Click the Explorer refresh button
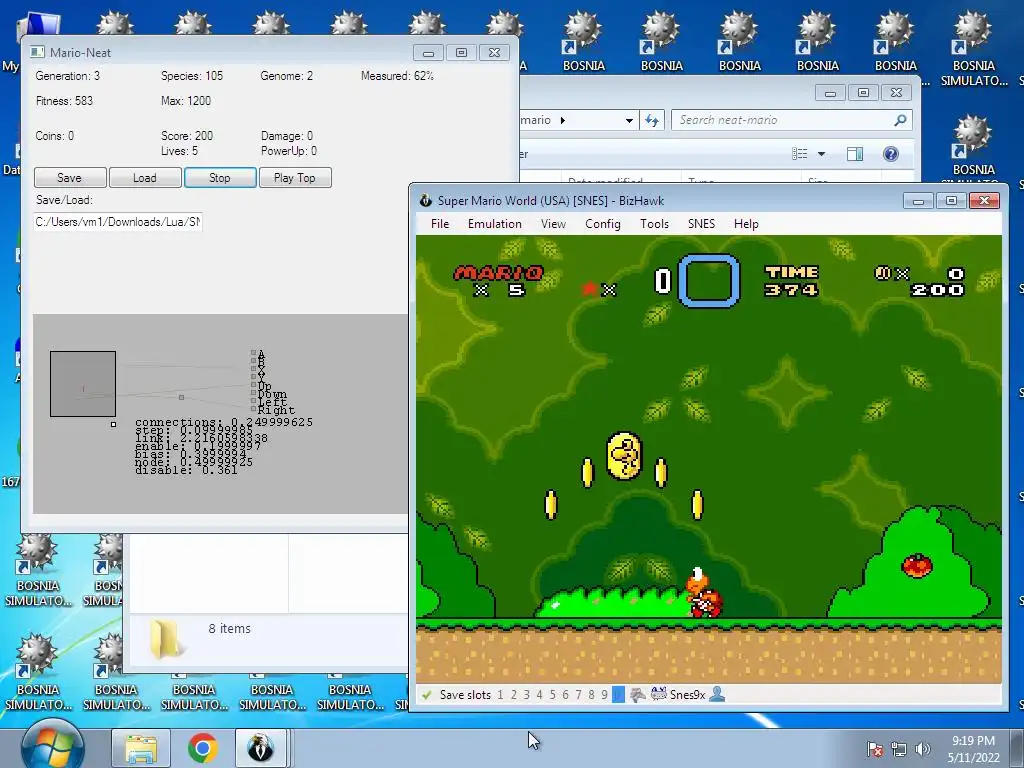Image resolution: width=1024 pixels, height=768 pixels. pos(652,120)
